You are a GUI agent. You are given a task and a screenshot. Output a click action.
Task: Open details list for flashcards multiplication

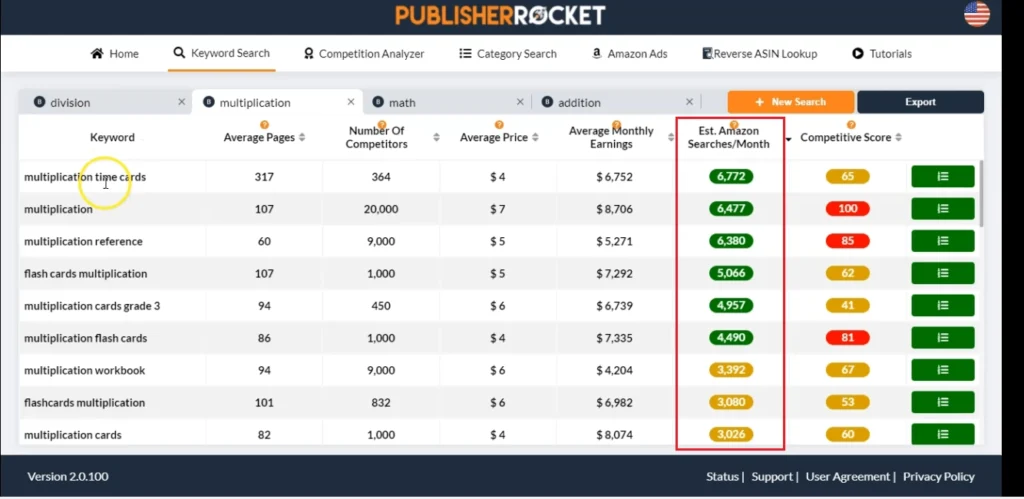942,402
